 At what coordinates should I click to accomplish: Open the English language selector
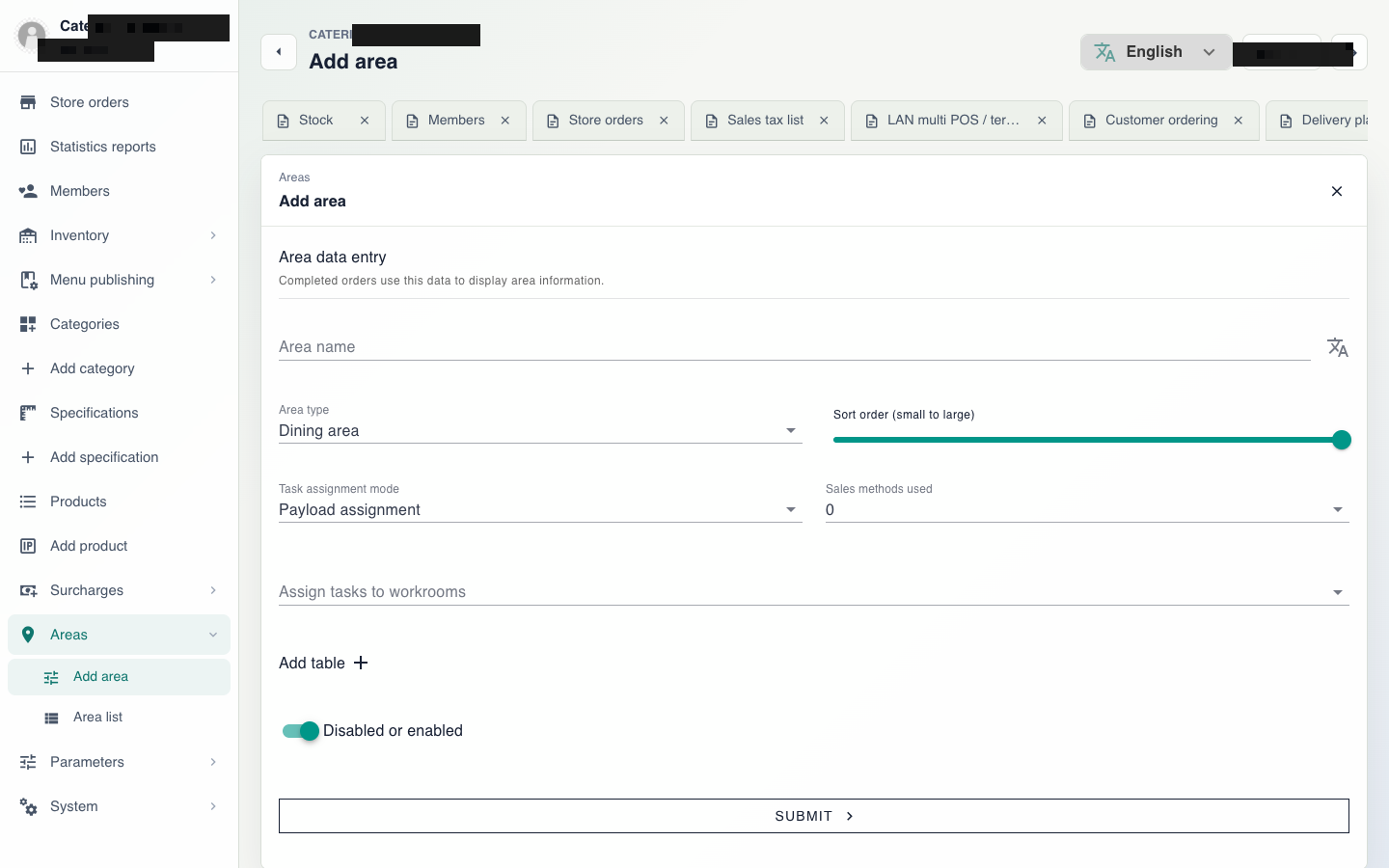(x=1156, y=52)
